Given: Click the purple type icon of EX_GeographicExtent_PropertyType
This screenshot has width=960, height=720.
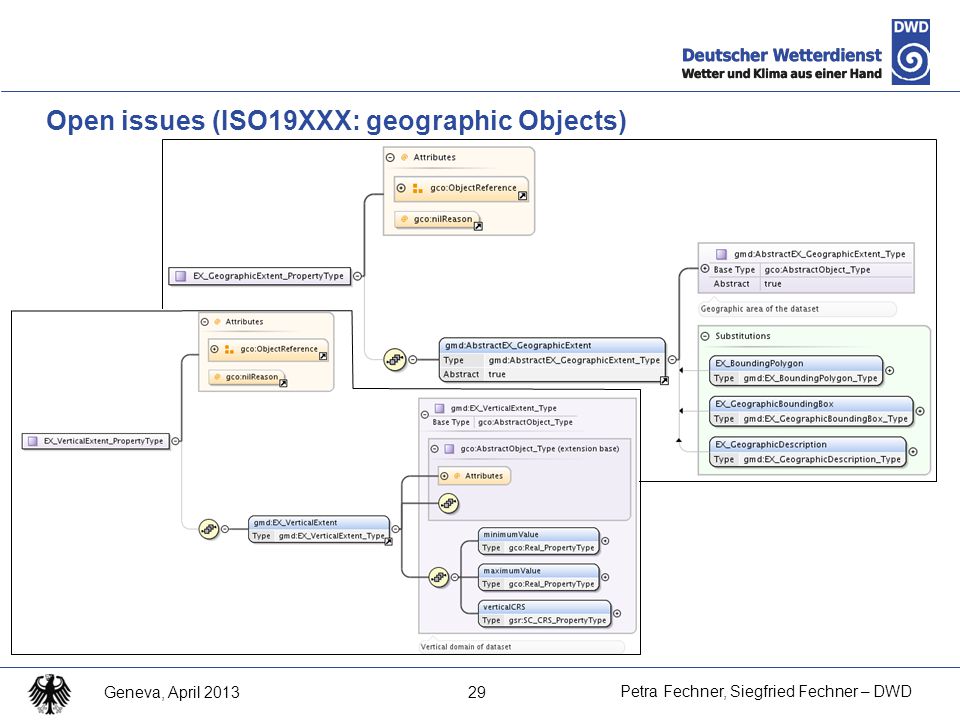Looking at the screenshot, I should 181,276.
